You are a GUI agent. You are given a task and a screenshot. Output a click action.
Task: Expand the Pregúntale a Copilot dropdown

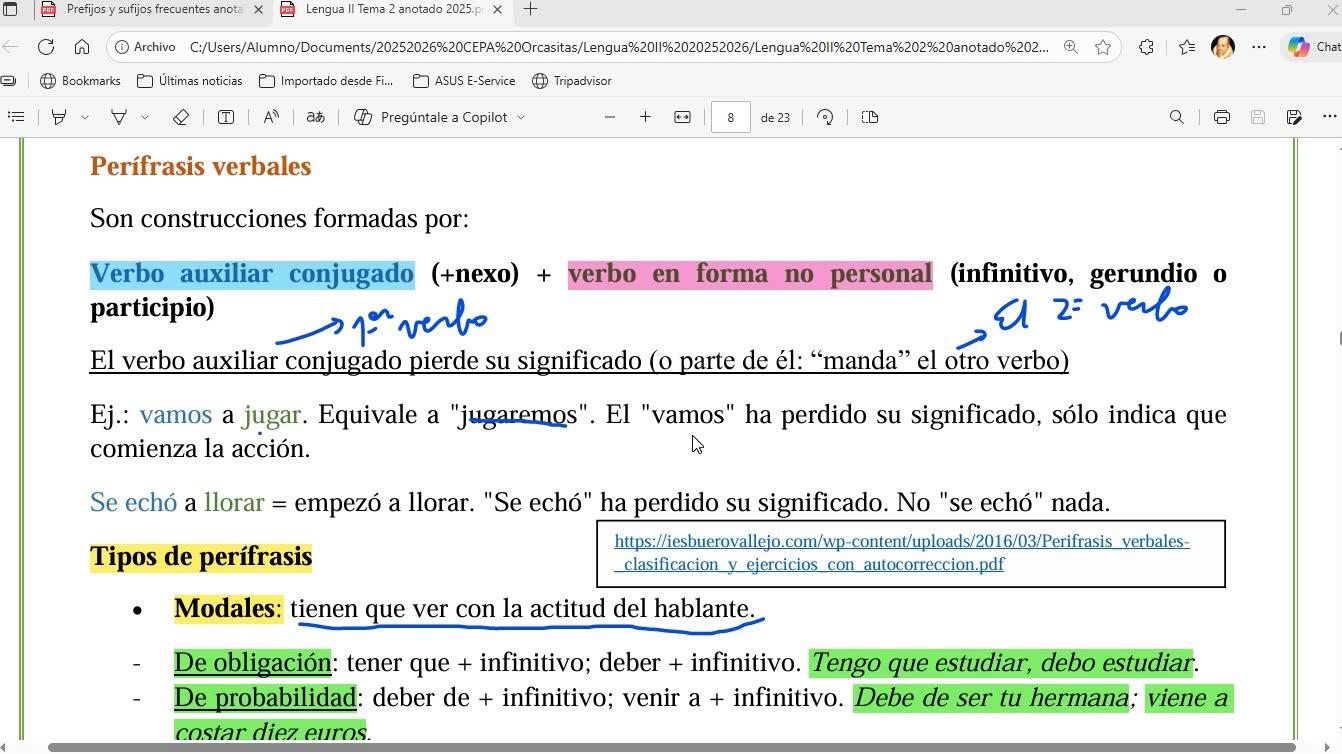pyautogui.click(x=521, y=117)
